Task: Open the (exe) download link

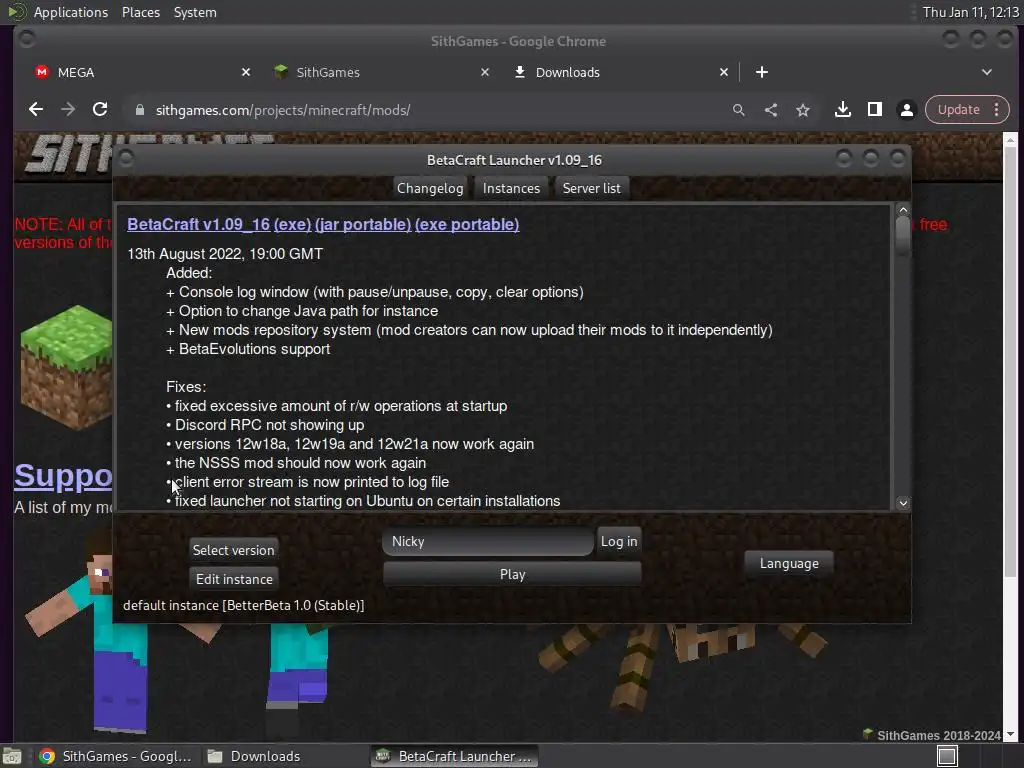Action: 293,225
